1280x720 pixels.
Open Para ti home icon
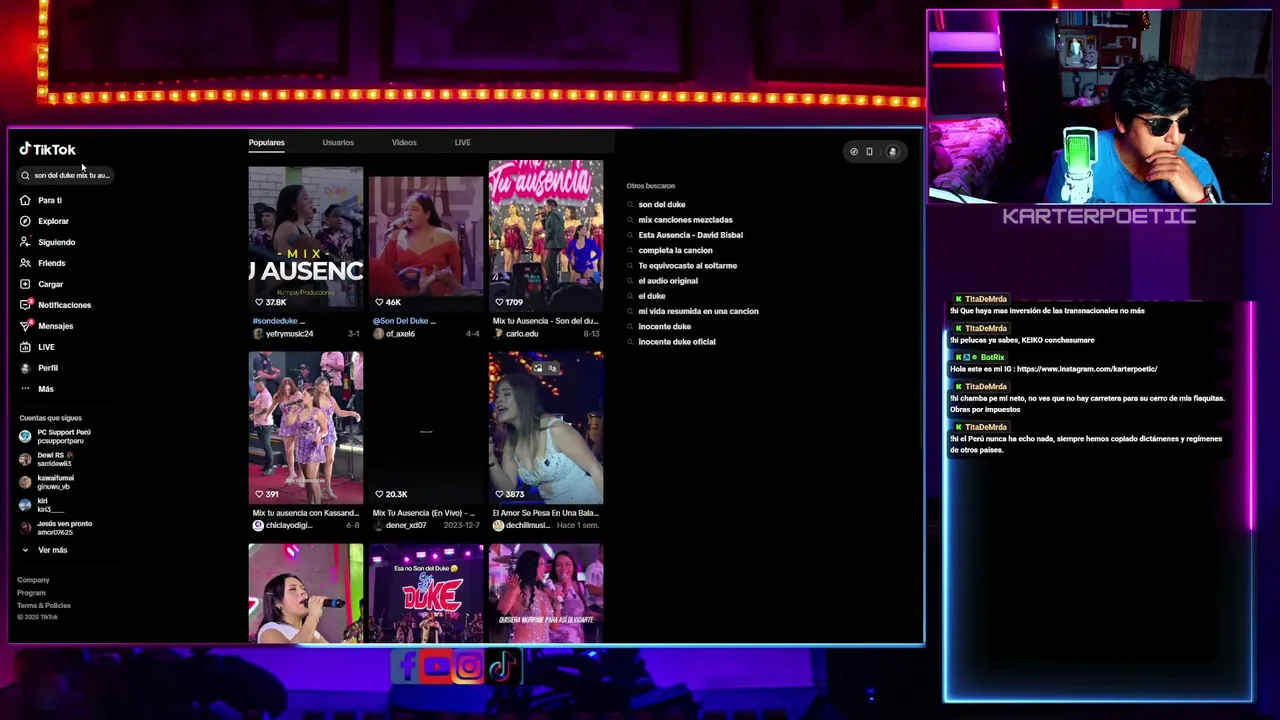point(25,200)
